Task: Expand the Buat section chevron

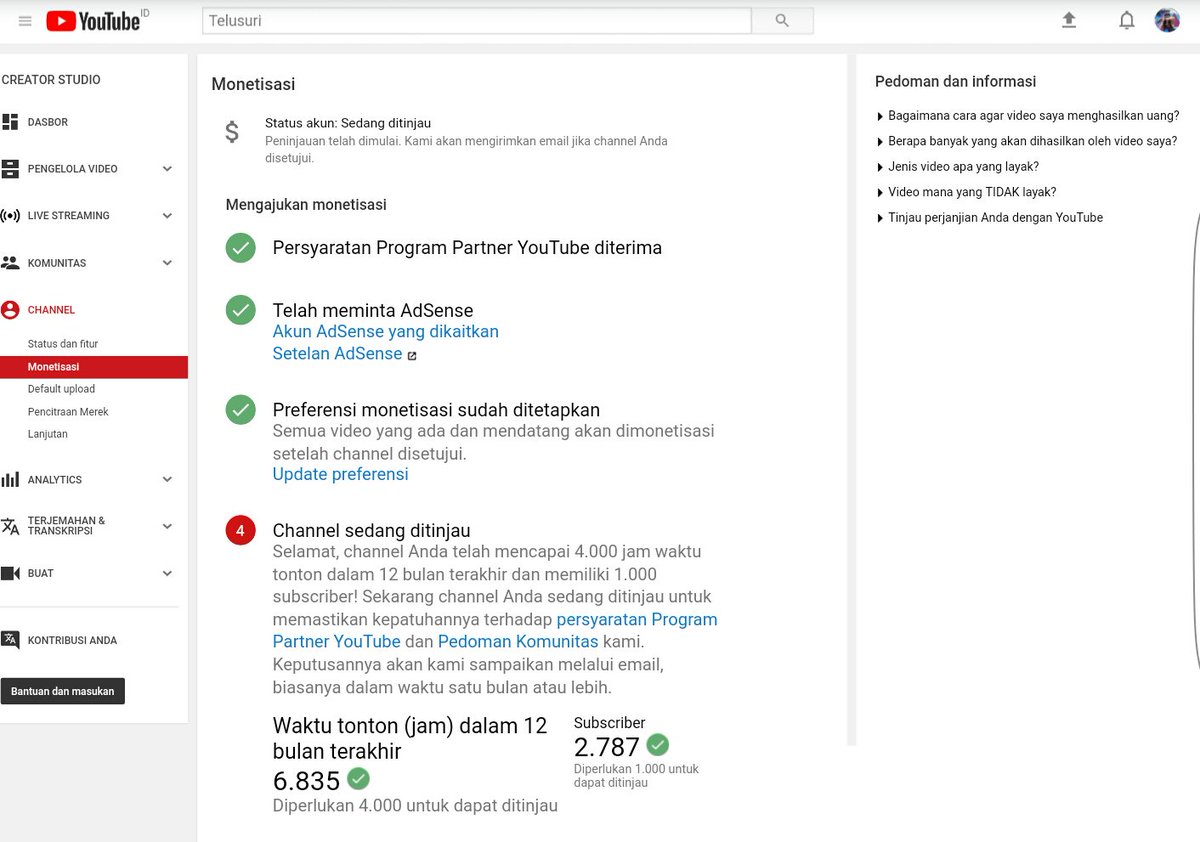Action: 167,573
